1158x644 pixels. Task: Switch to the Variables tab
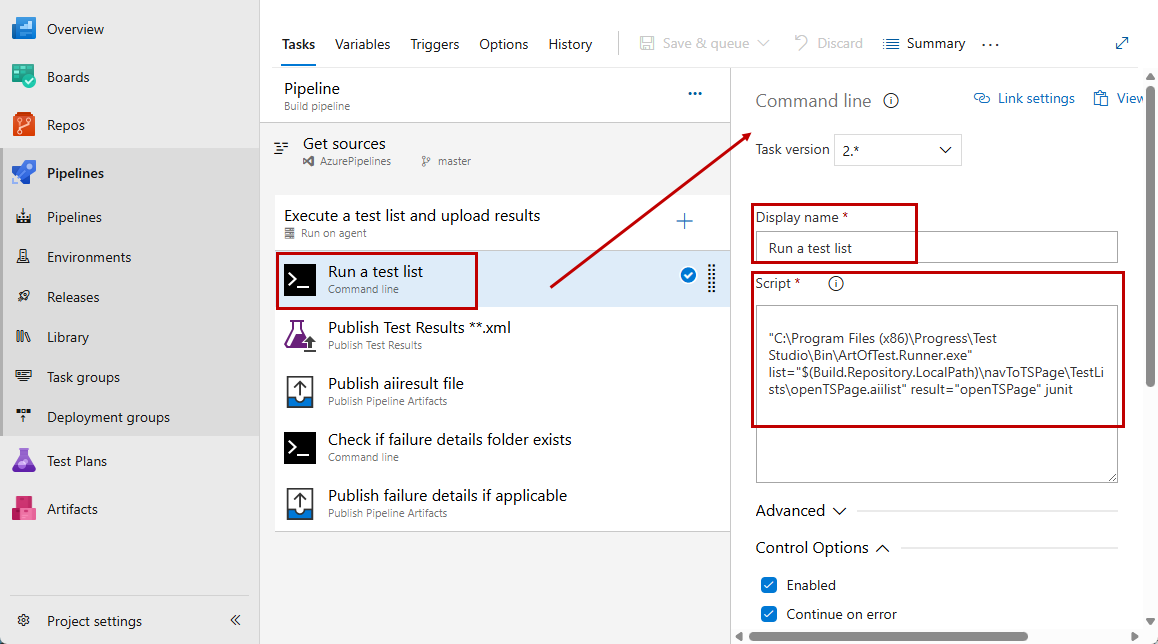[362, 44]
